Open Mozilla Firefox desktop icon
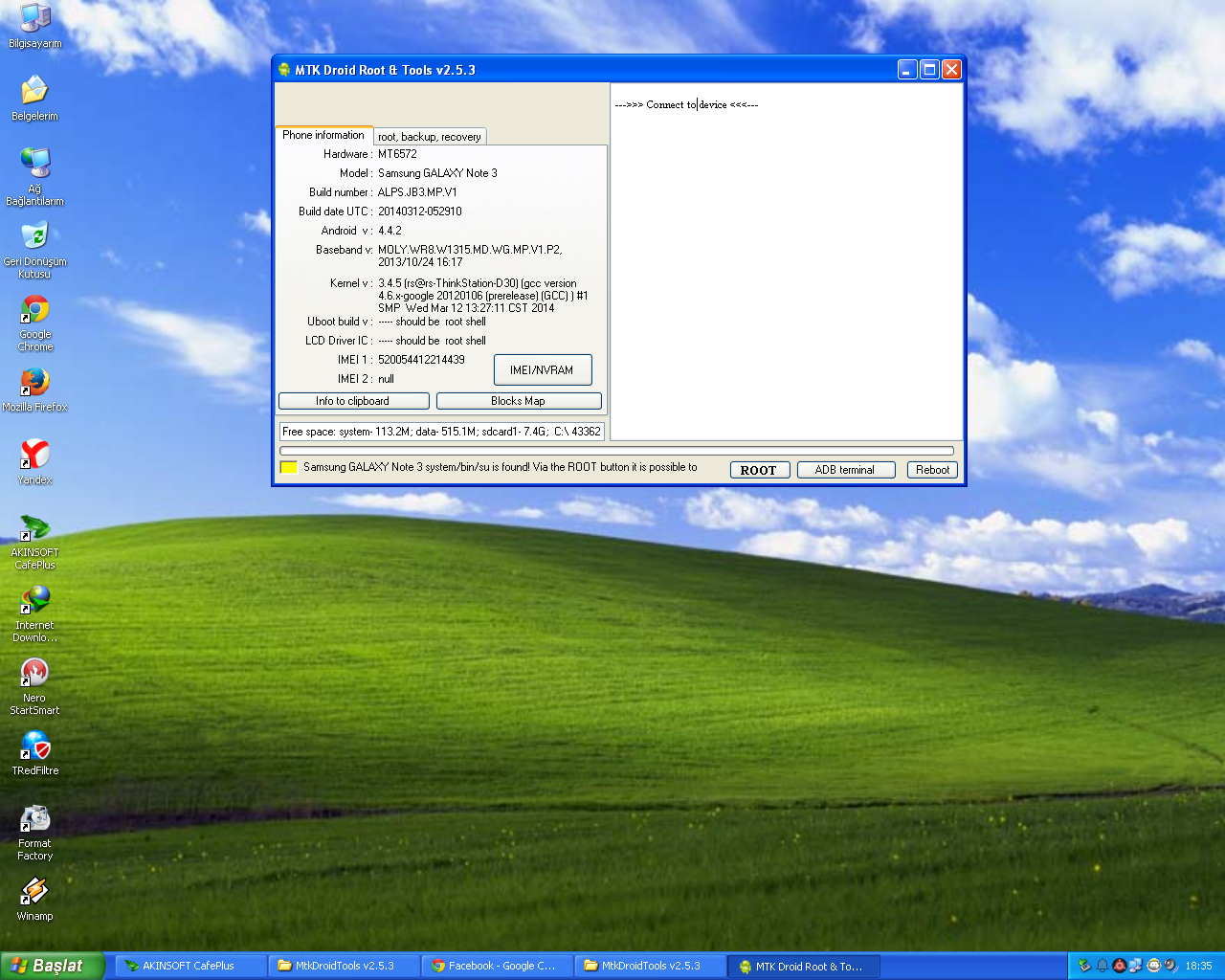This screenshot has height=980, width=1225. [35, 383]
